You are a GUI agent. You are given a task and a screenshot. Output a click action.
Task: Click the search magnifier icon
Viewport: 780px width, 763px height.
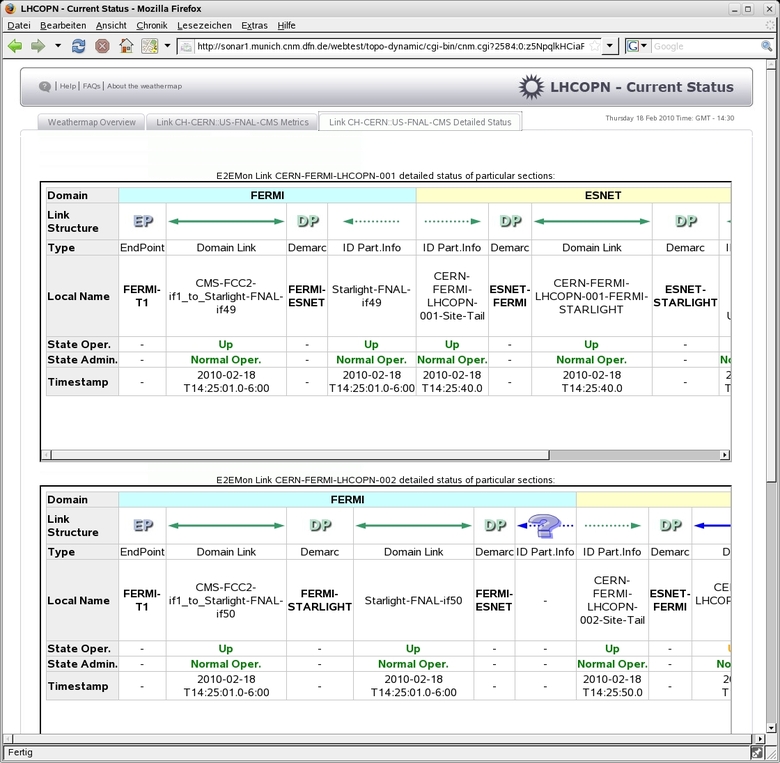coord(766,46)
